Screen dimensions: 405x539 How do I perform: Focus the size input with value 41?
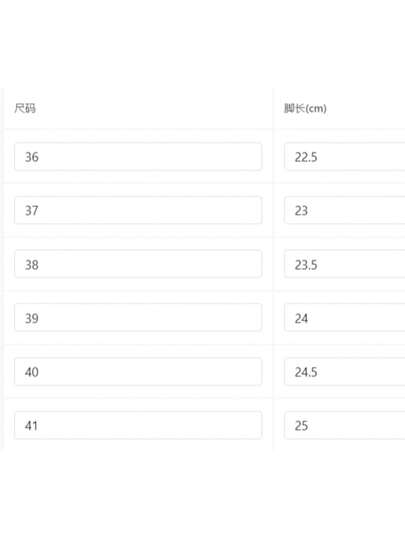pyautogui.click(x=138, y=426)
